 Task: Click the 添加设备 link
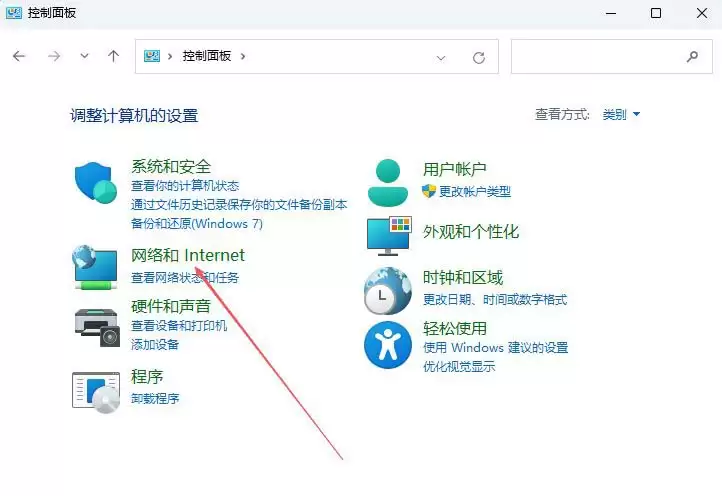[155, 344]
